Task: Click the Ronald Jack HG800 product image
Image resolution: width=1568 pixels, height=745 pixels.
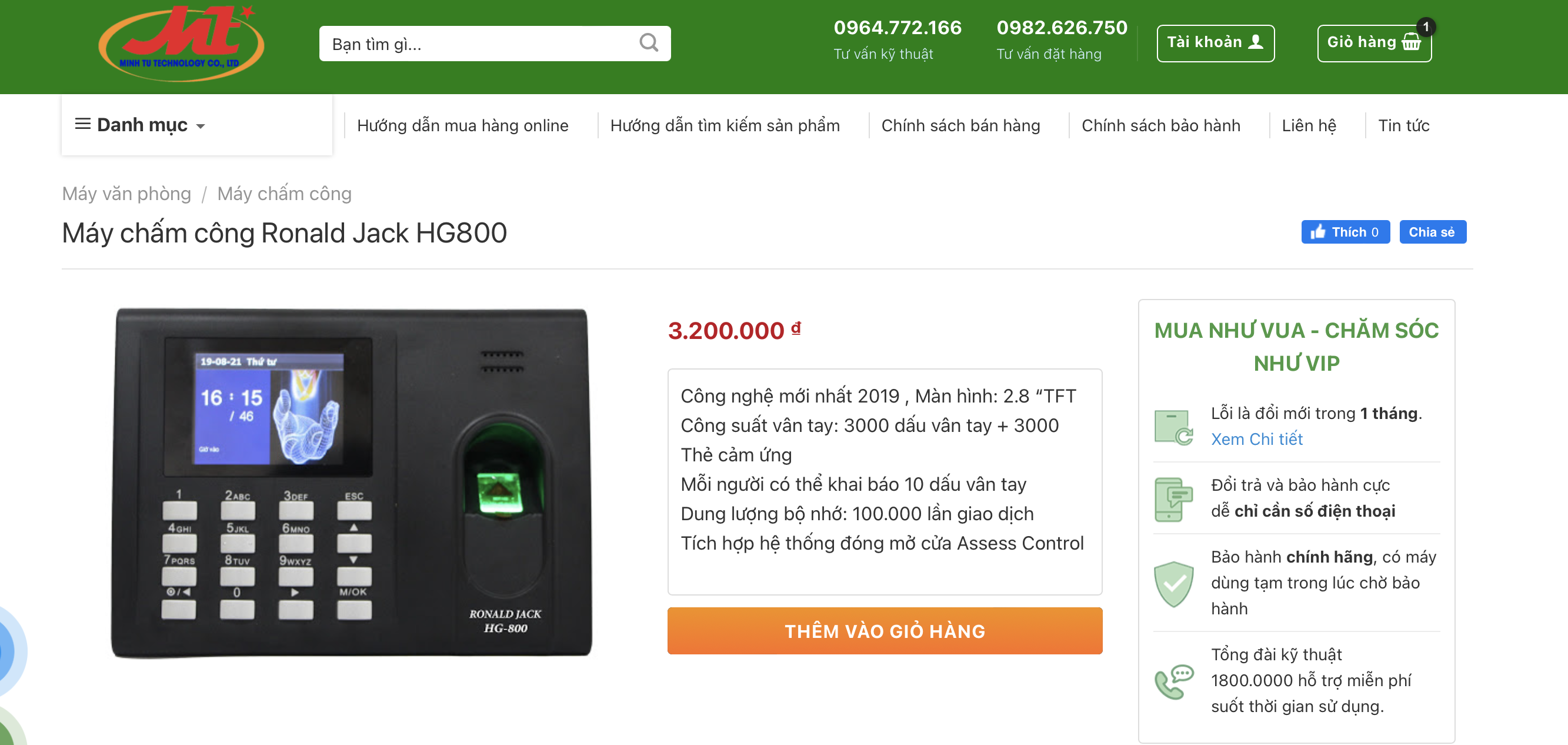Action: 351,483
